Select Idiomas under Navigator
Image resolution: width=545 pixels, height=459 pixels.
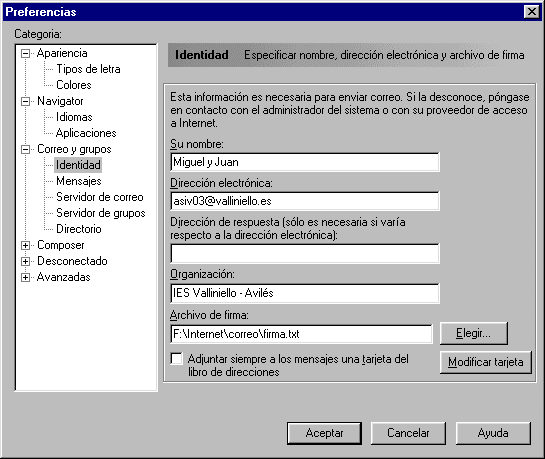74,117
